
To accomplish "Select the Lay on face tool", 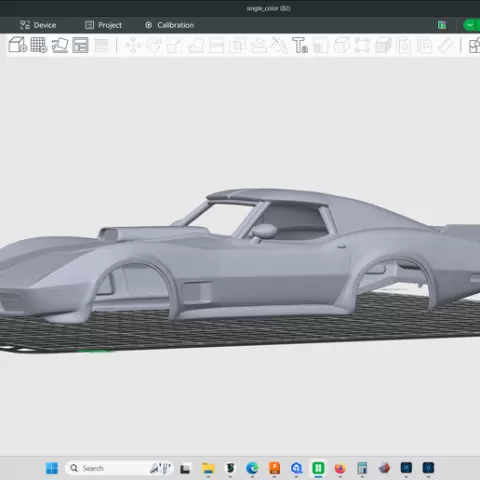I will (x=196, y=45).
